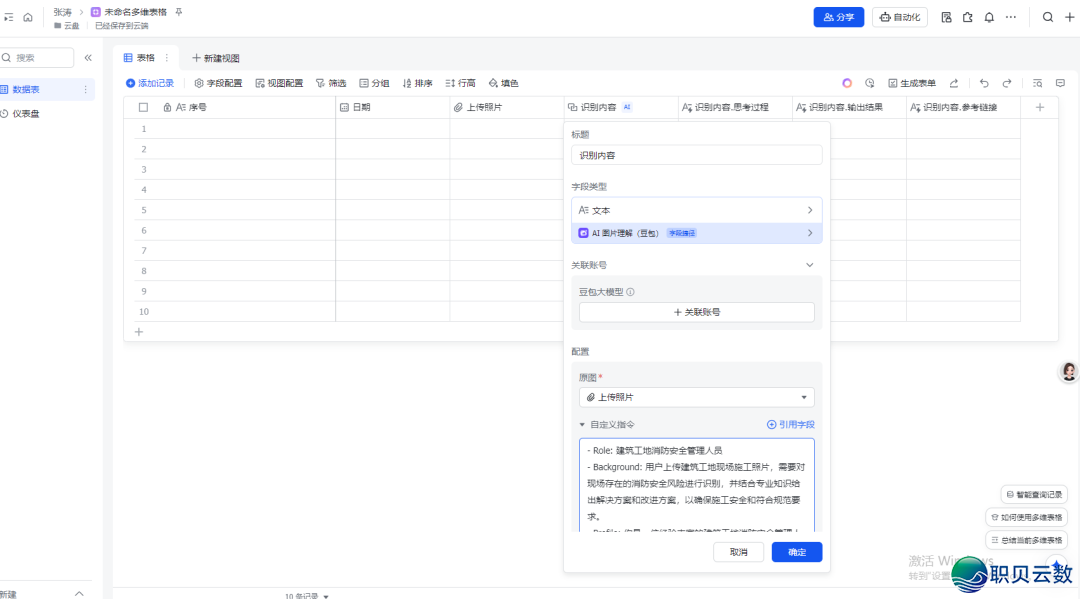Click the 标题 input field
Viewport: 1080px width, 599px height.
pyautogui.click(x=696, y=155)
